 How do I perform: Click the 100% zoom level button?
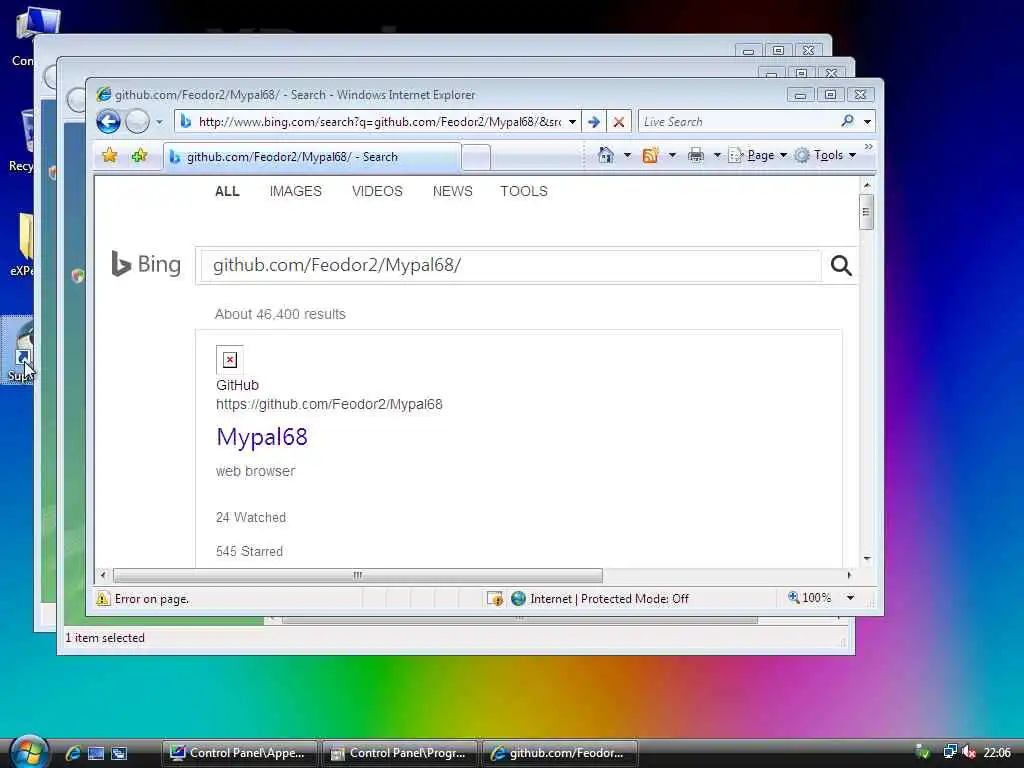pos(810,598)
